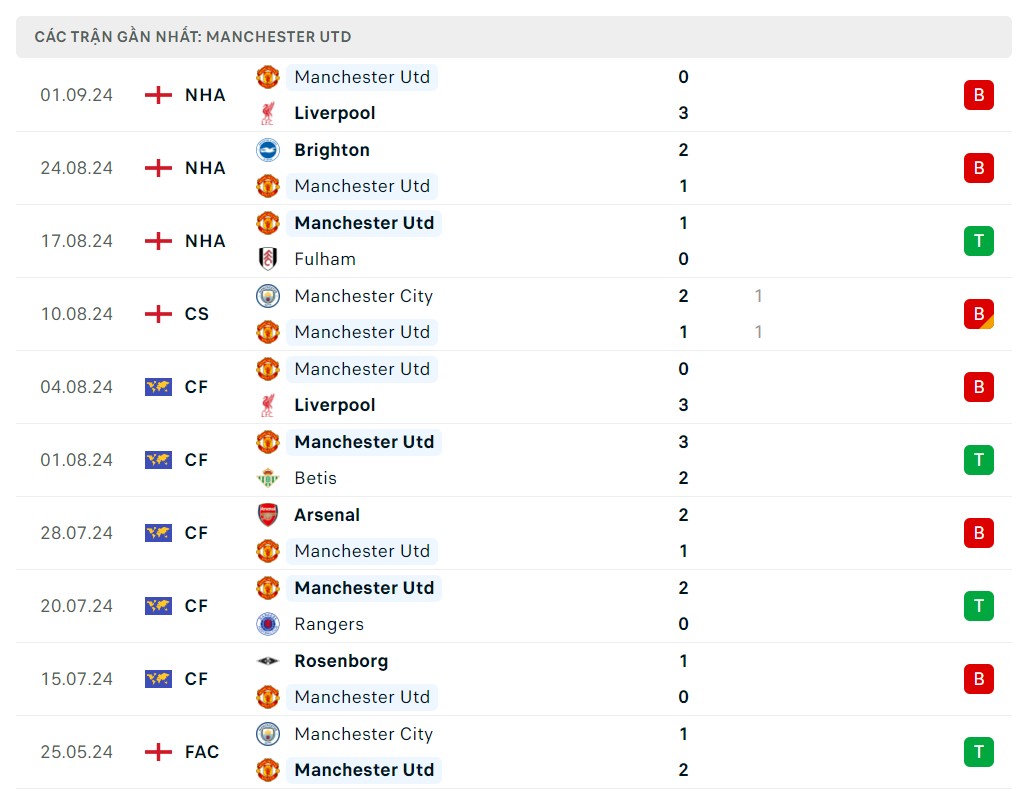Screen dimensions: 1027x792
Task: Click the Fulham club crest
Action: 267,259
